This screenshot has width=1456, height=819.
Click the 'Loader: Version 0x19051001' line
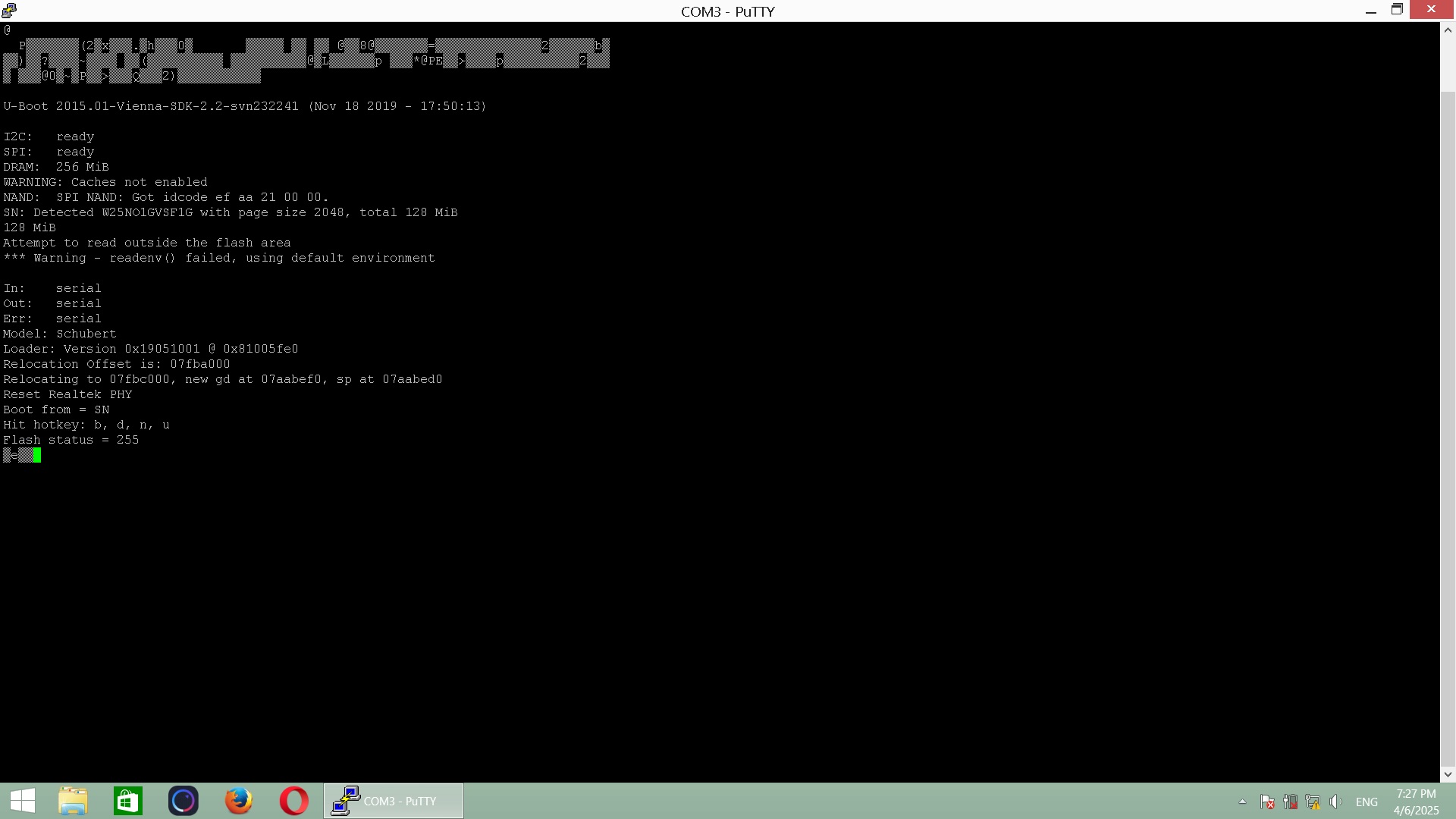coord(151,349)
